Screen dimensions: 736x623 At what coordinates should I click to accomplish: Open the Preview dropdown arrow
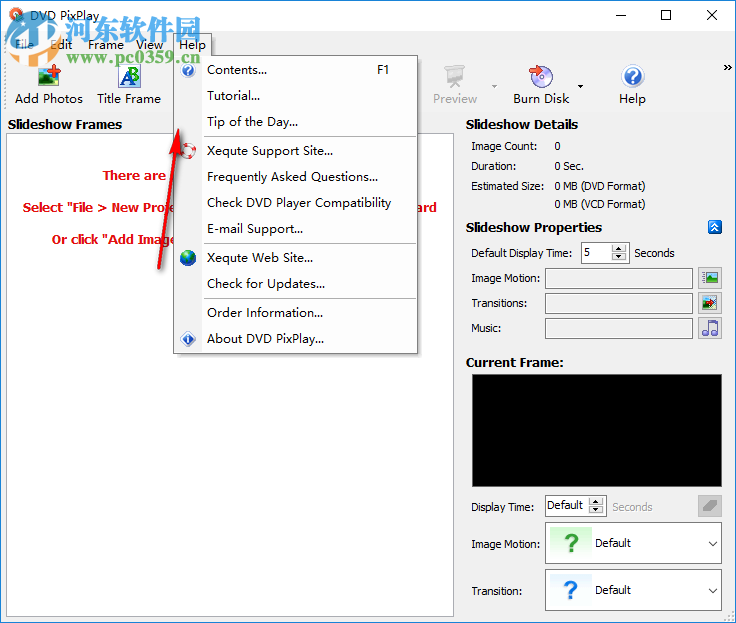click(494, 86)
